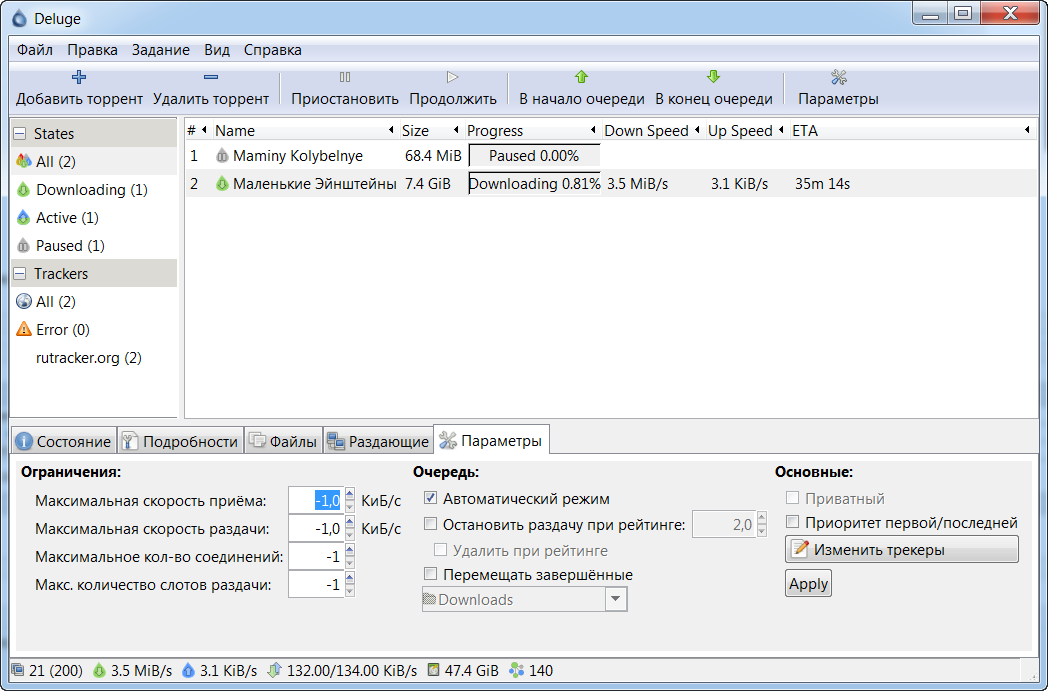Select the Параметры bottom tab
The image size is (1048, 691).
click(x=492, y=440)
